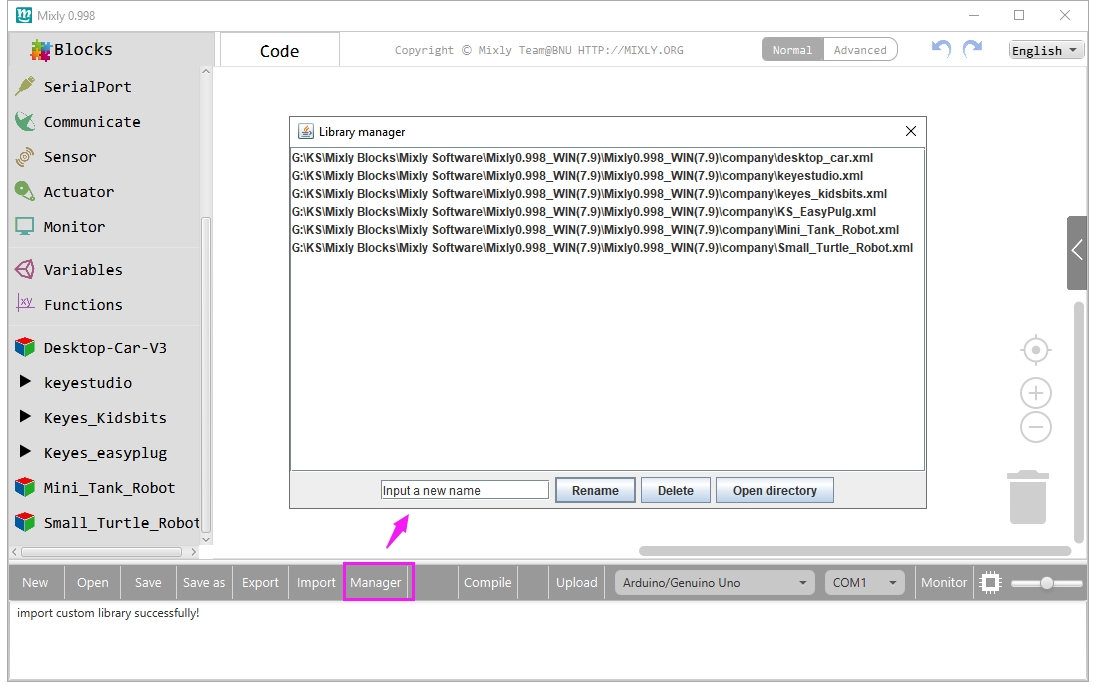This screenshot has height=689, width=1096.
Task: Click the trash can icon
Action: click(1028, 497)
